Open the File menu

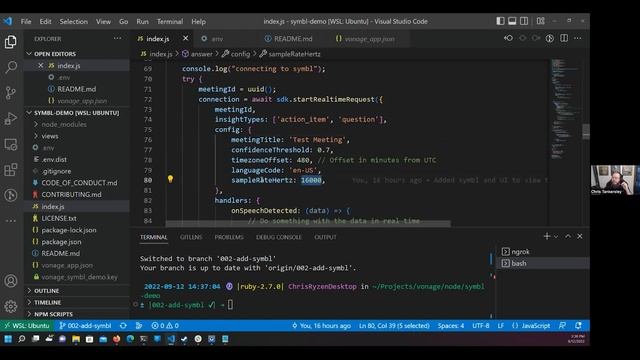coord(26,22)
